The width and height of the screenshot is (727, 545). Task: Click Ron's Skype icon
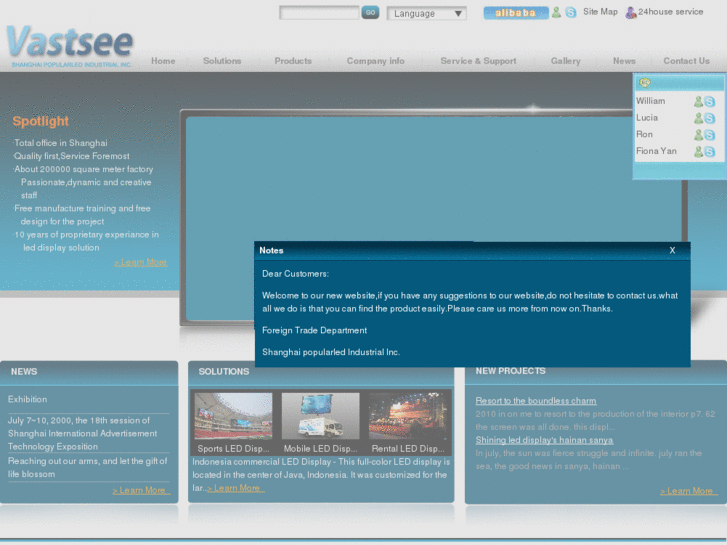(x=709, y=135)
